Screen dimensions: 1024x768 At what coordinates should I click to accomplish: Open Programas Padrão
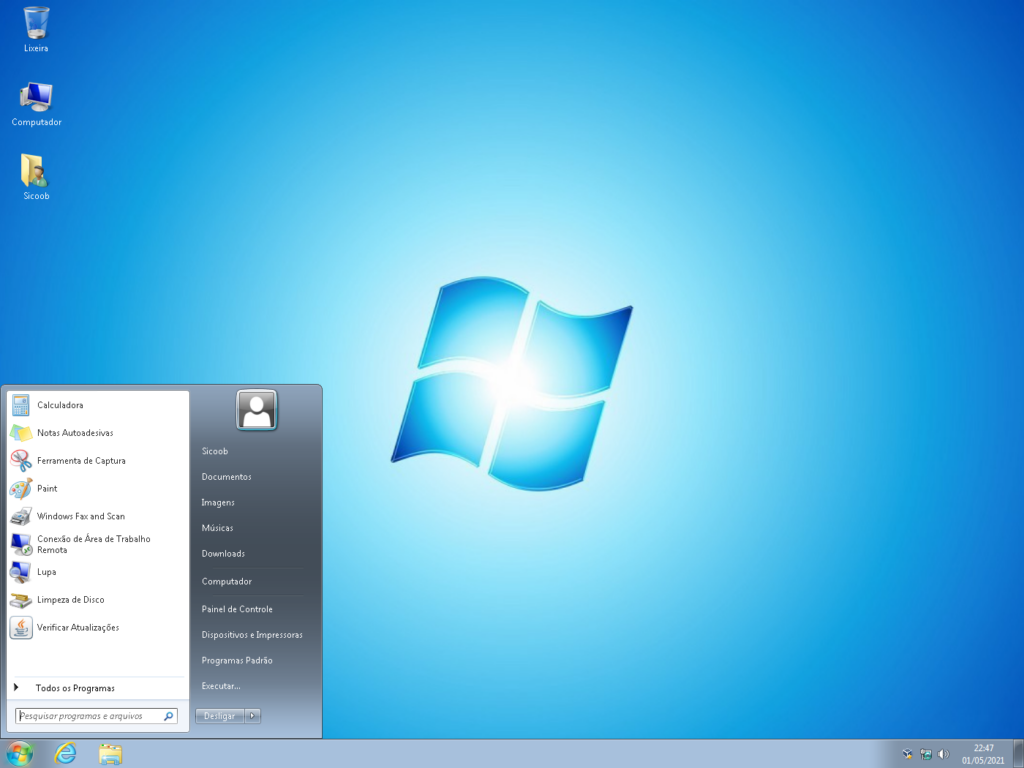click(x=237, y=660)
